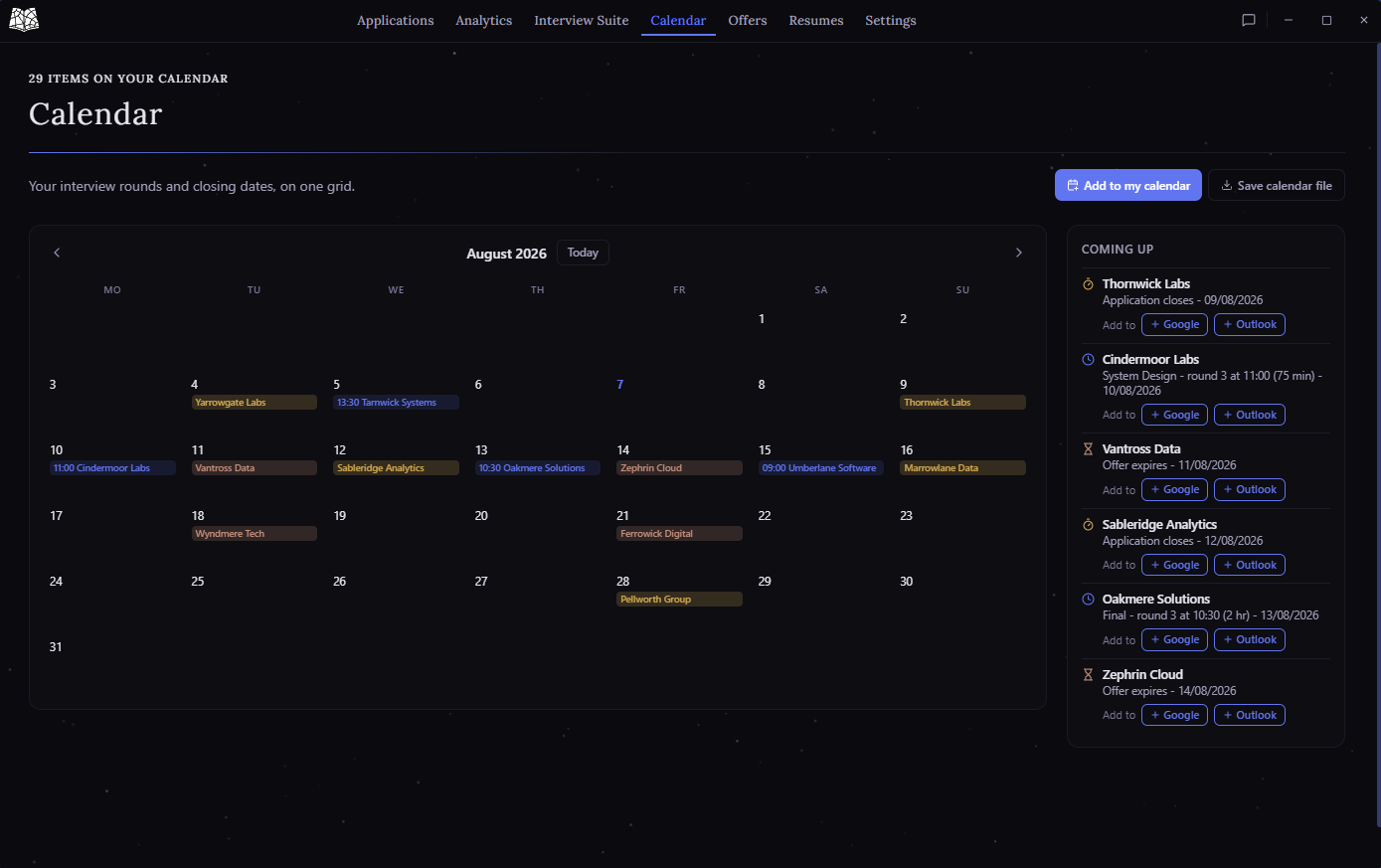1381x868 pixels.
Task: Click the Add to my calendar button
Action: coord(1128,186)
